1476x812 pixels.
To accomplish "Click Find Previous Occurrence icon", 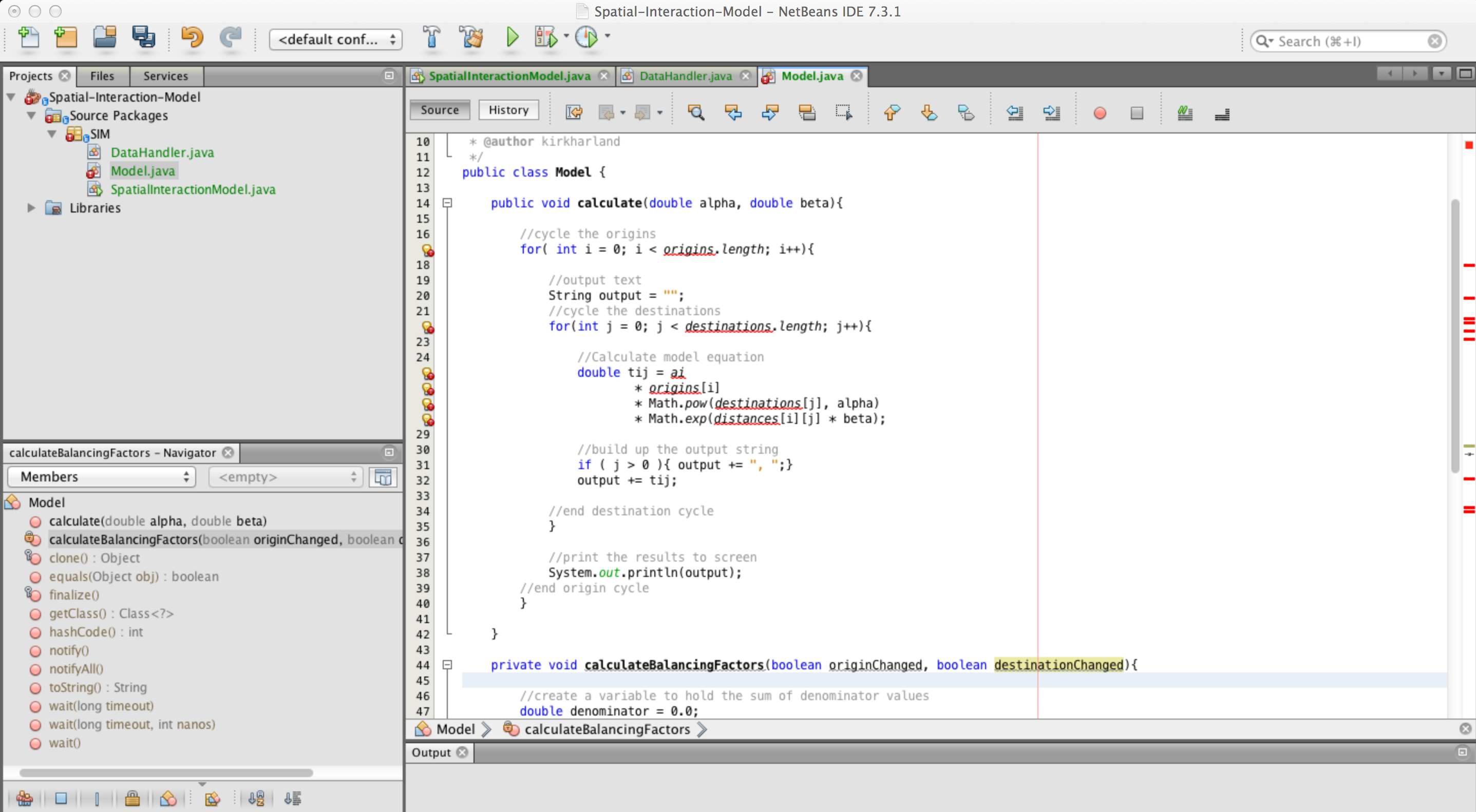I will [x=733, y=113].
